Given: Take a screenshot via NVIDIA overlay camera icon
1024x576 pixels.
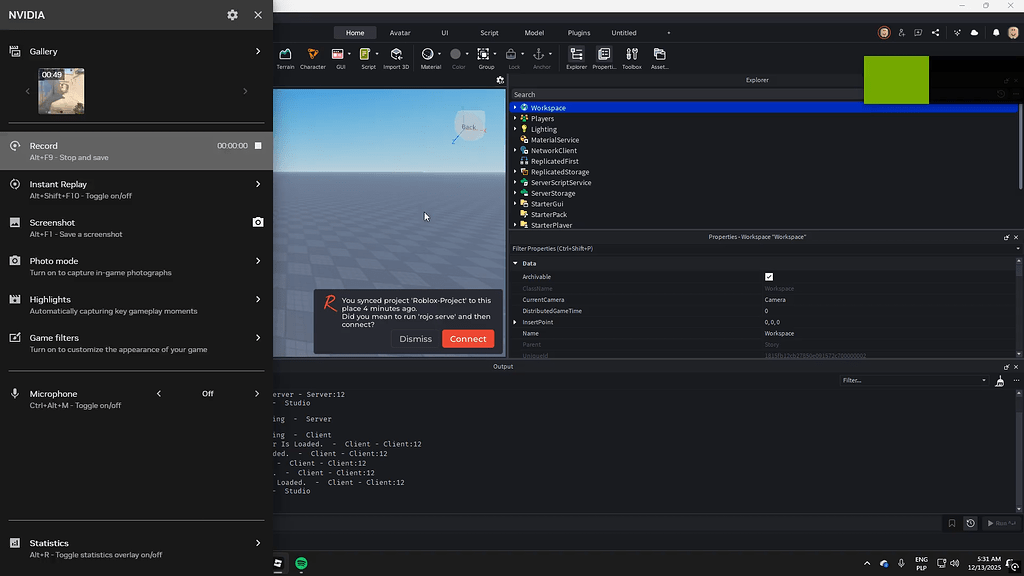Looking at the screenshot, I should [258, 222].
